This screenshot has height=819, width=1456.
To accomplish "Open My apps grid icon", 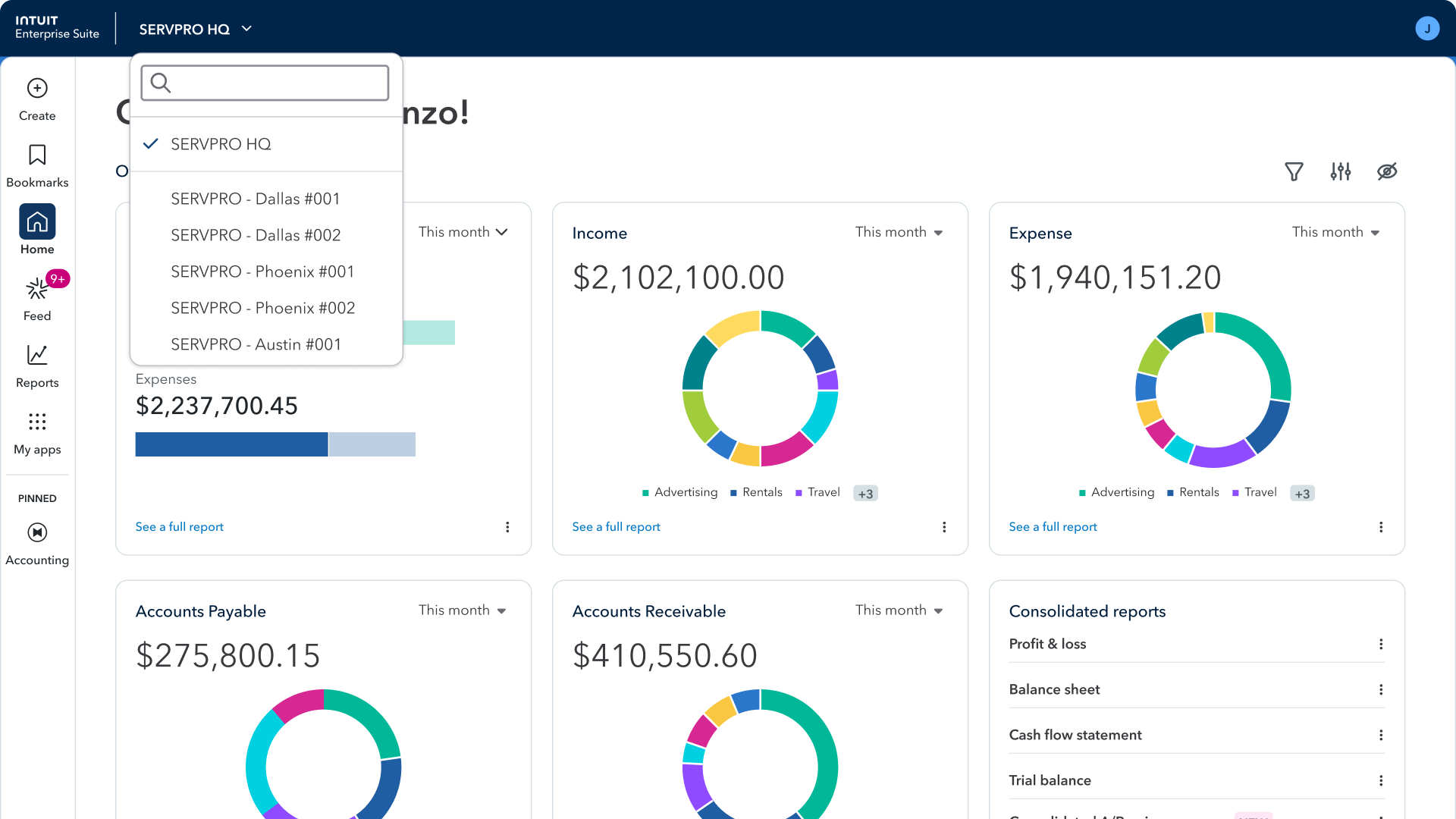I will (x=37, y=422).
